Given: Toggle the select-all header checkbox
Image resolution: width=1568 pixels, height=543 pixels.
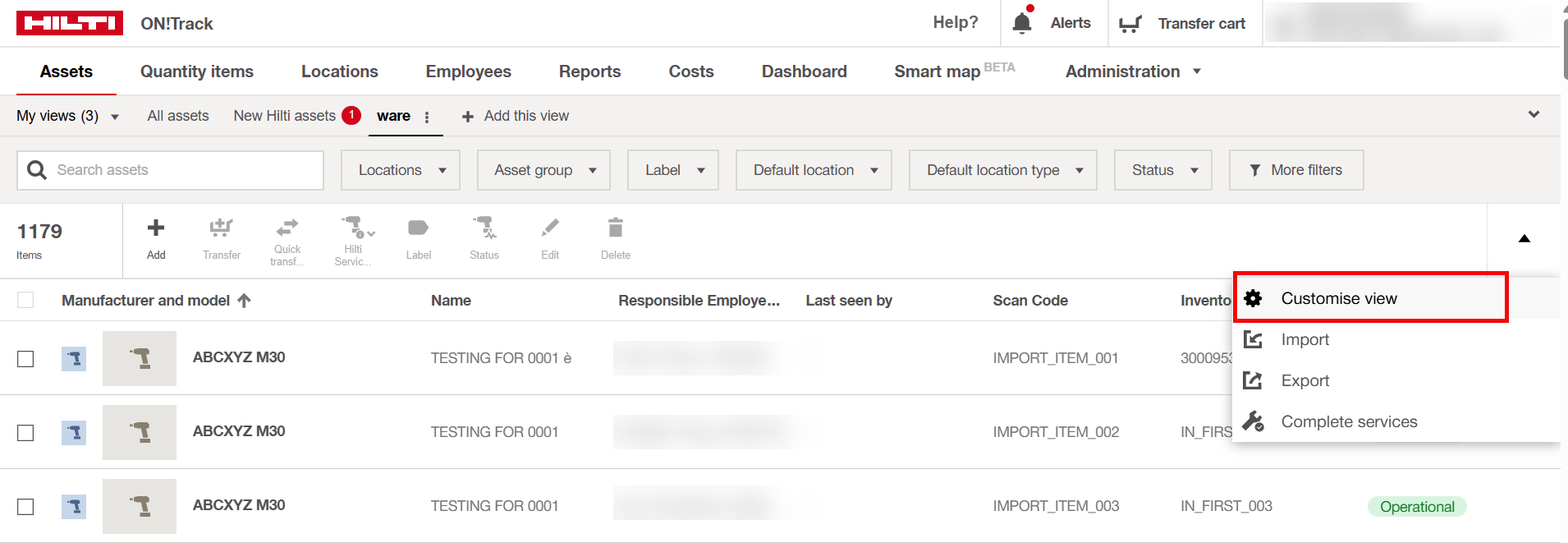Looking at the screenshot, I should pos(26,300).
